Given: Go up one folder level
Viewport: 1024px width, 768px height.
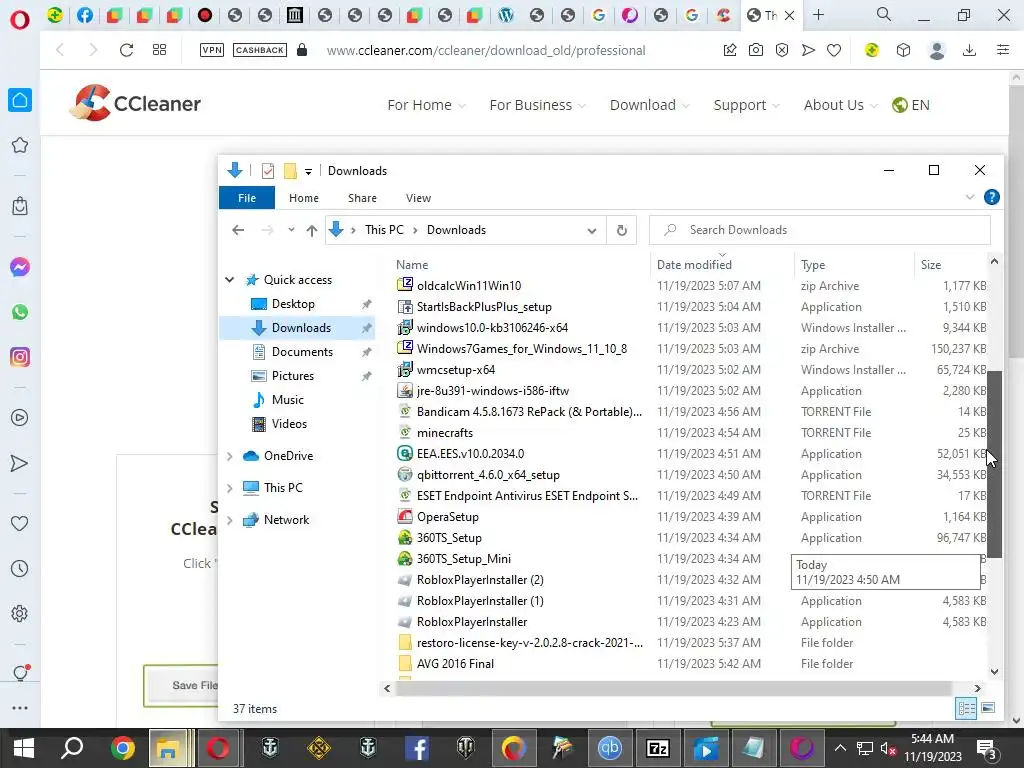Looking at the screenshot, I should [312, 230].
